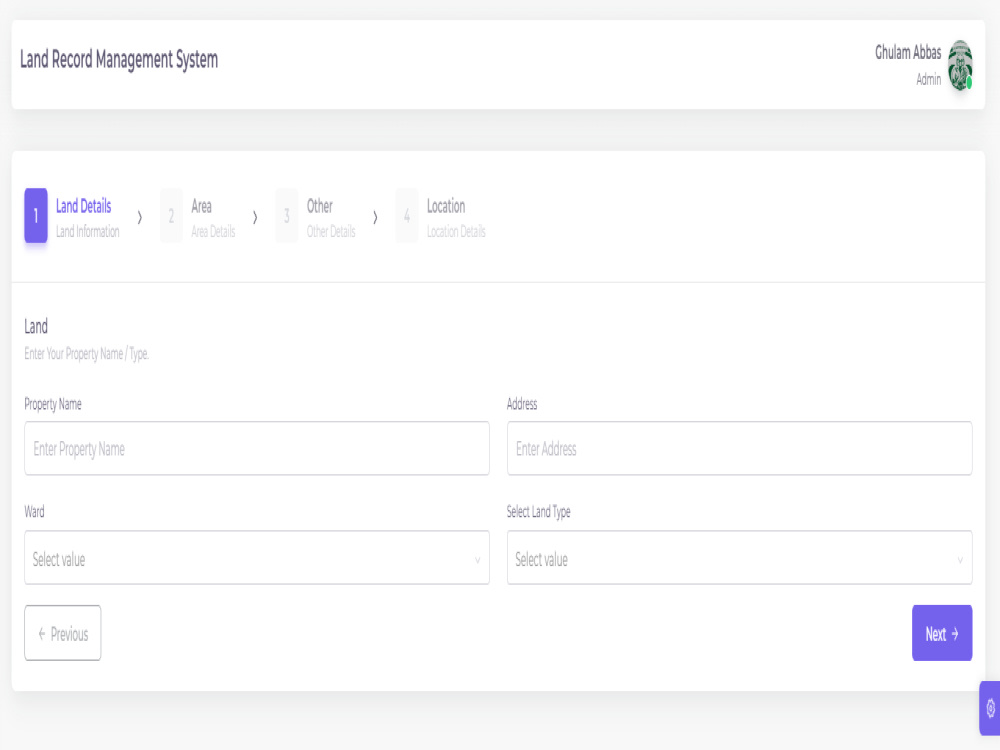Focus the Address input field
The image size is (1000, 750).
coord(740,448)
